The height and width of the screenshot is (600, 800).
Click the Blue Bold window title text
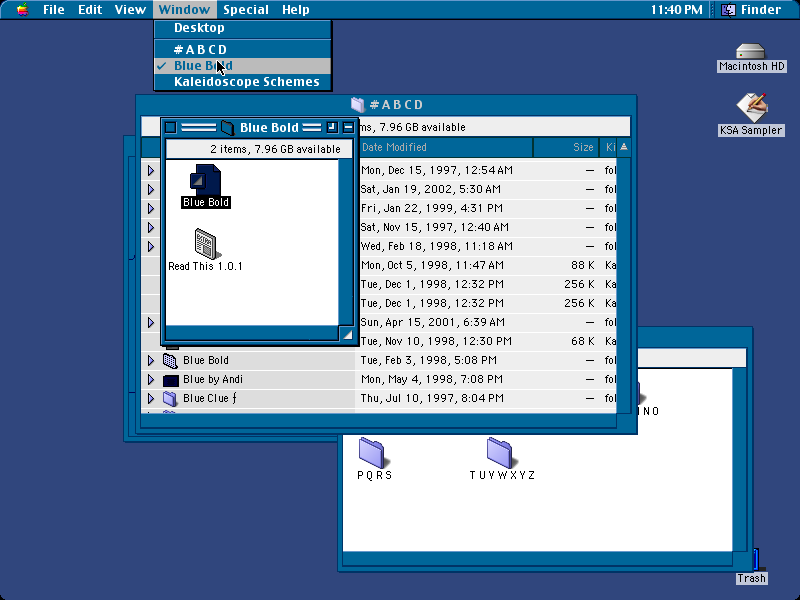click(x=269, y=128)
